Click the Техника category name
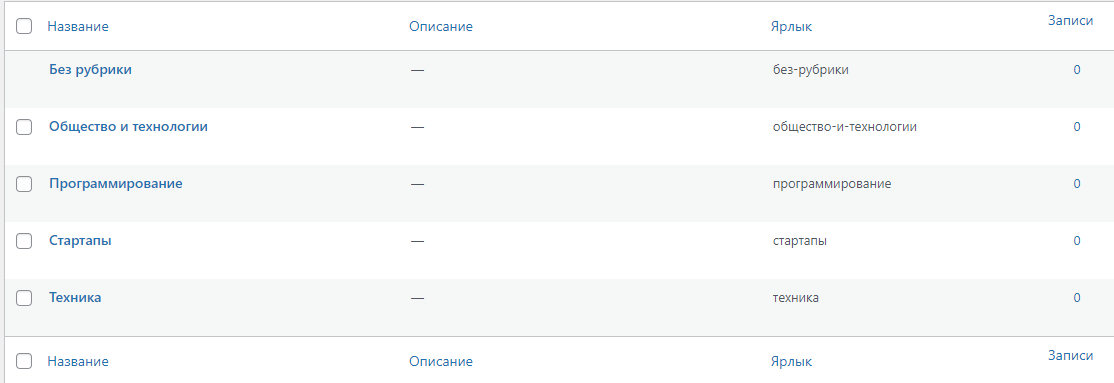1114x383 pixels. coord(75,297)
